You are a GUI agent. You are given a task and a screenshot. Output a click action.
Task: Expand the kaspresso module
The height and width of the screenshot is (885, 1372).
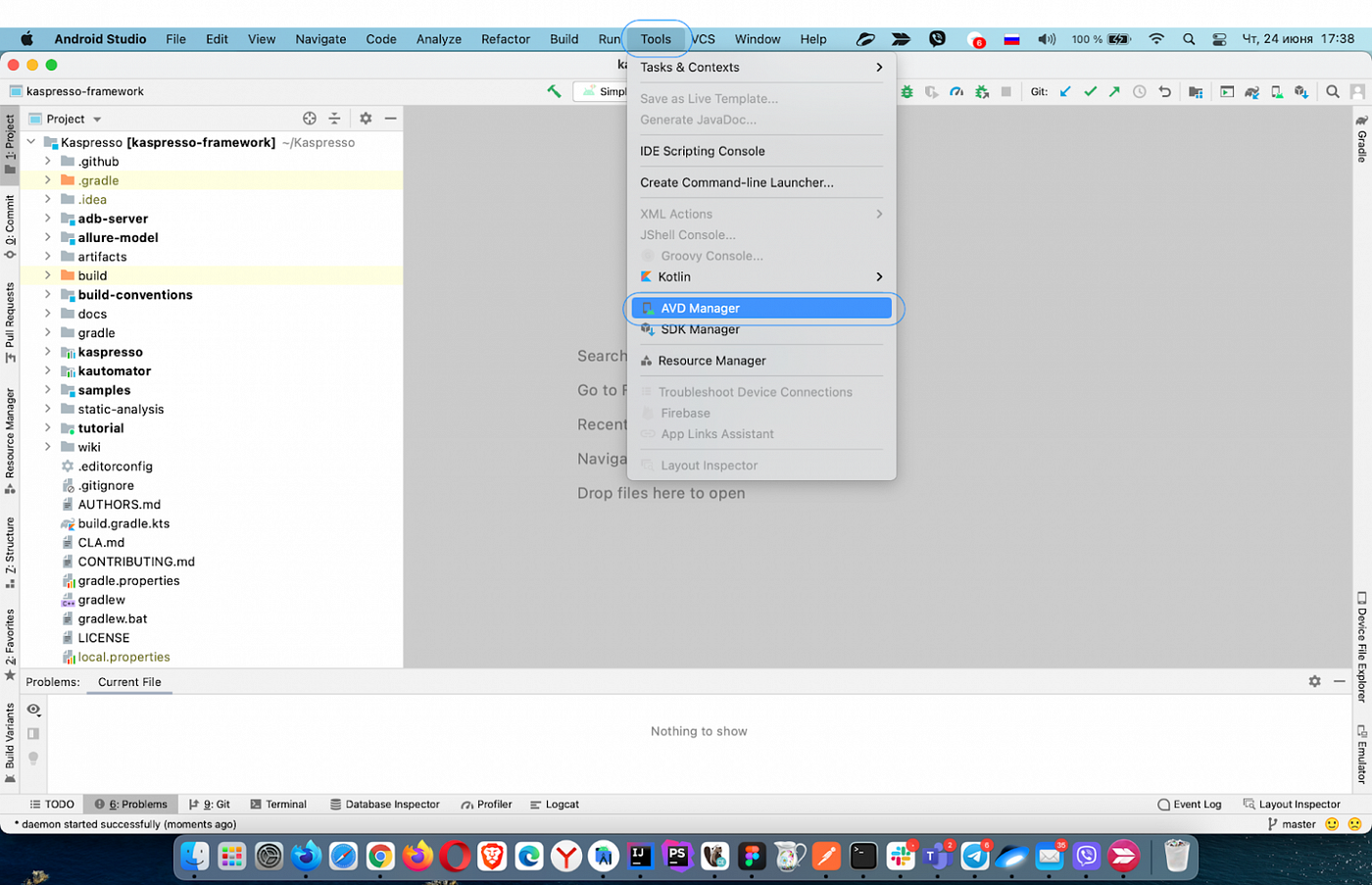click(47, 352)
